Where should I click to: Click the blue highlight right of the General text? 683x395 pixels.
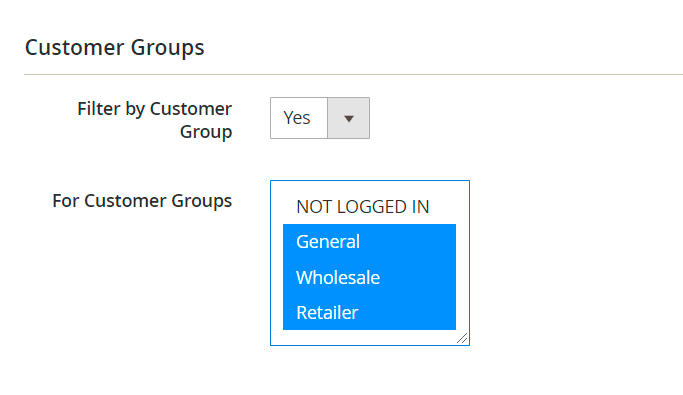(408, 242)
